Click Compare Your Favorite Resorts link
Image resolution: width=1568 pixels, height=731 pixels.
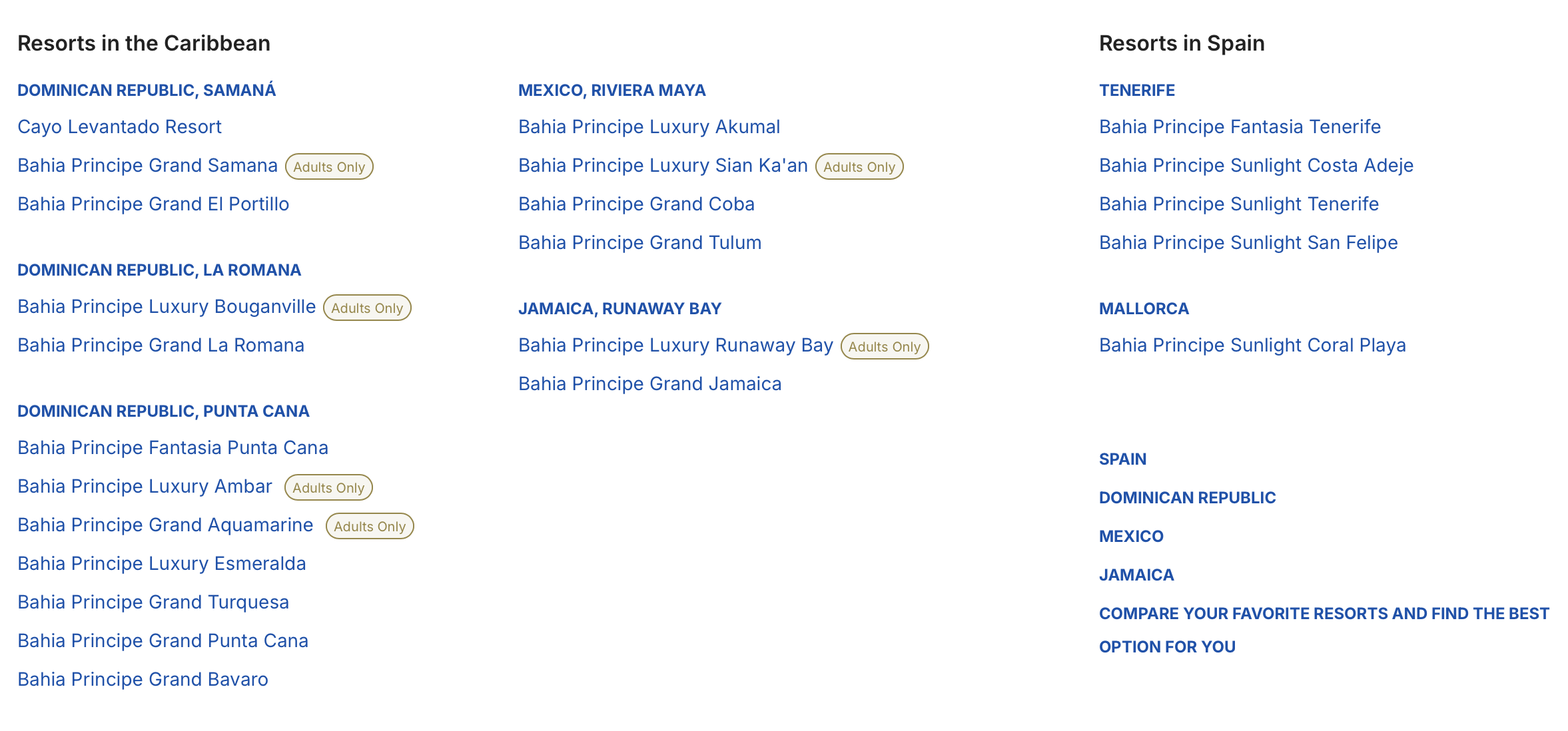(x=1324, y=613)
